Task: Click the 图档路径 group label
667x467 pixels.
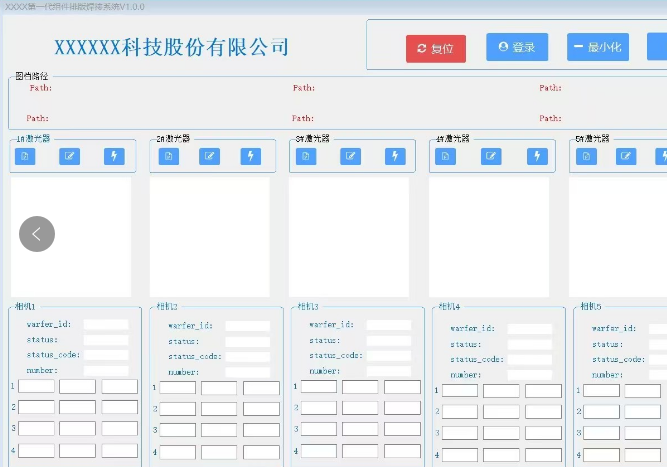Action: (32, 76)
